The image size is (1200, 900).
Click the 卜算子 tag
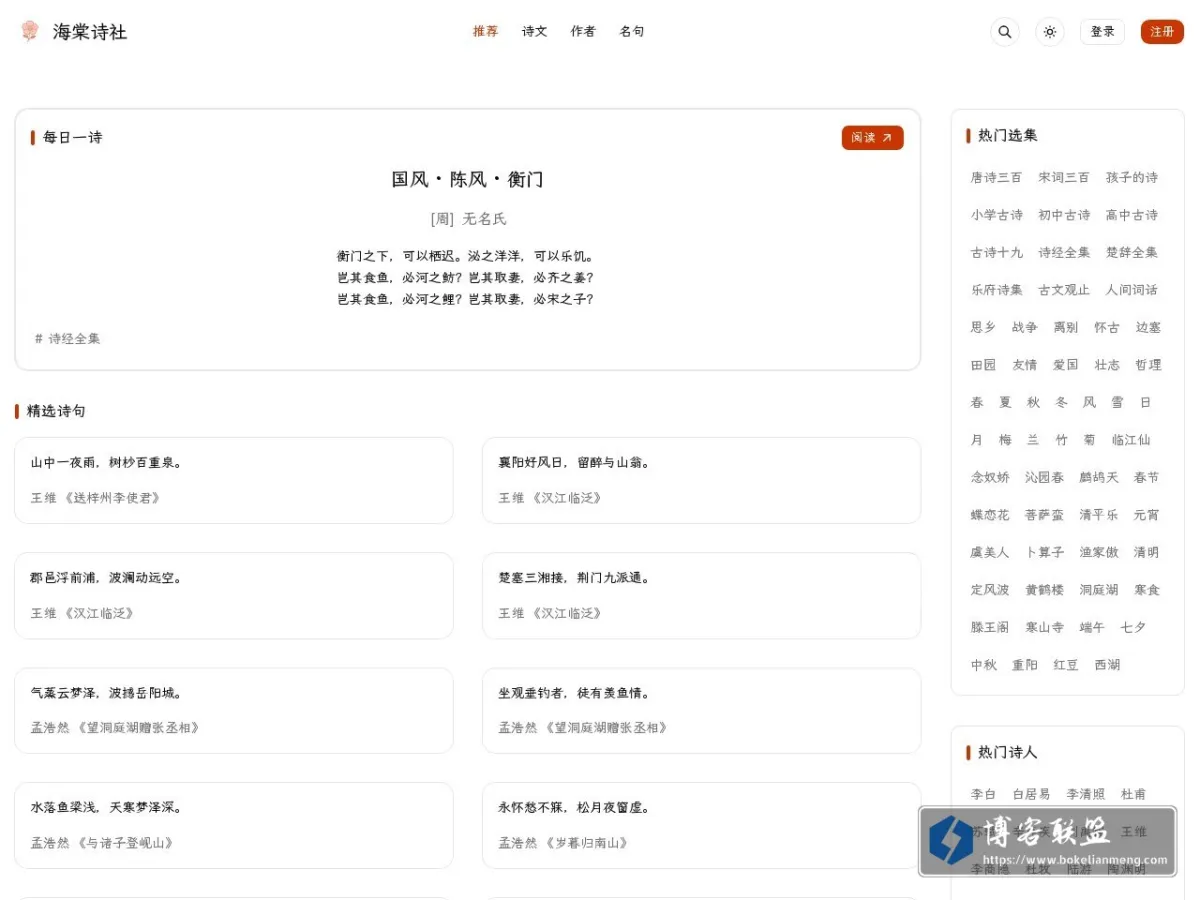[1044, 553]
